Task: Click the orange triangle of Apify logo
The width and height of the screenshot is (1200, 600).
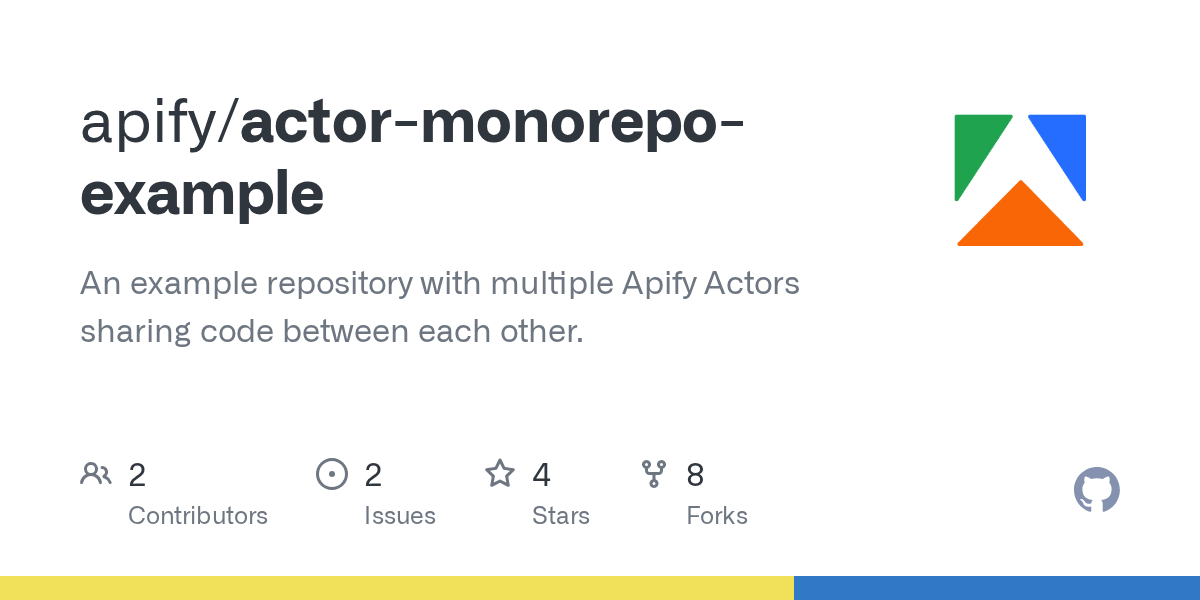Action: 1020,222
